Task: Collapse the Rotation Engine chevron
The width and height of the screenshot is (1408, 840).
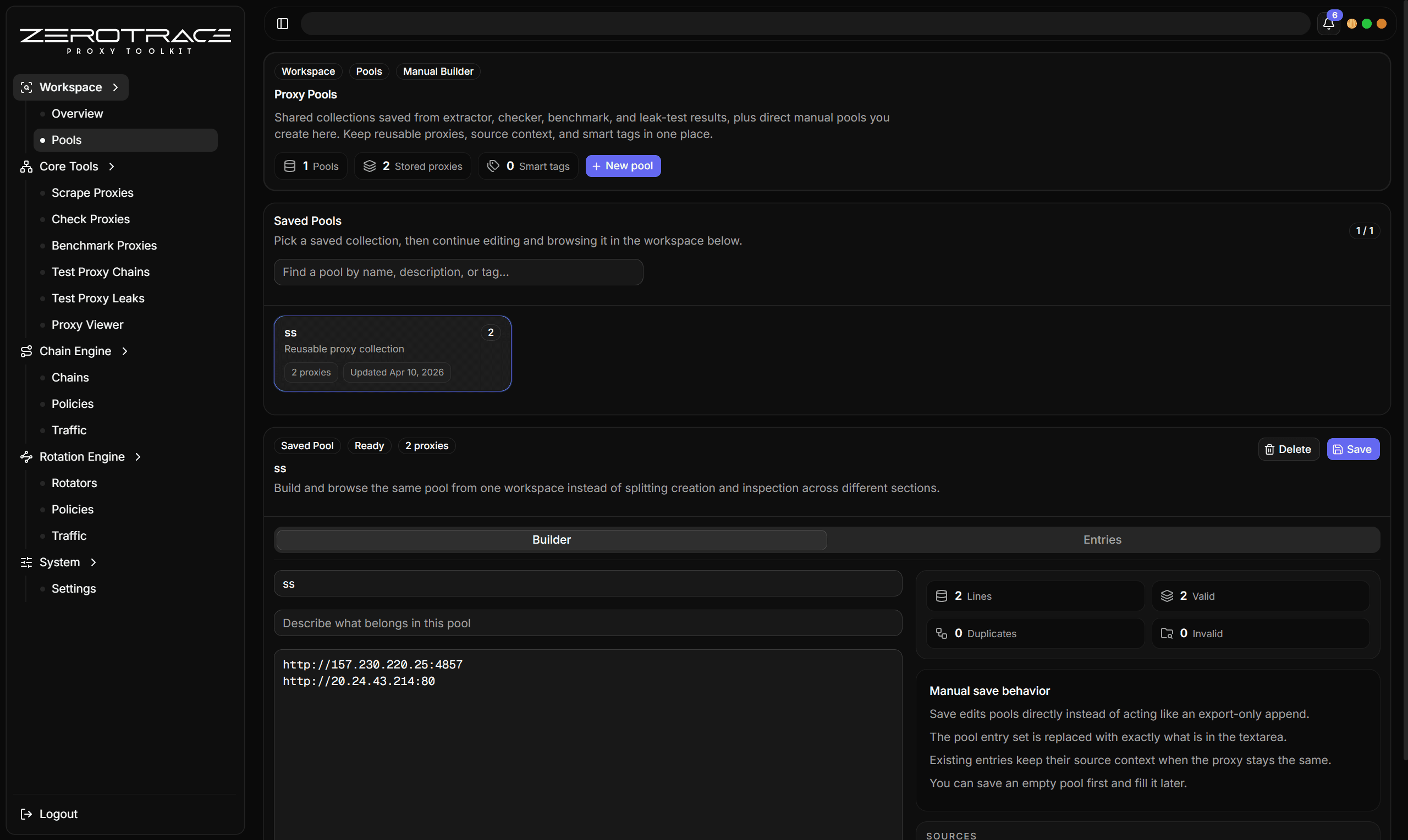Action: [x=137, y=457]
